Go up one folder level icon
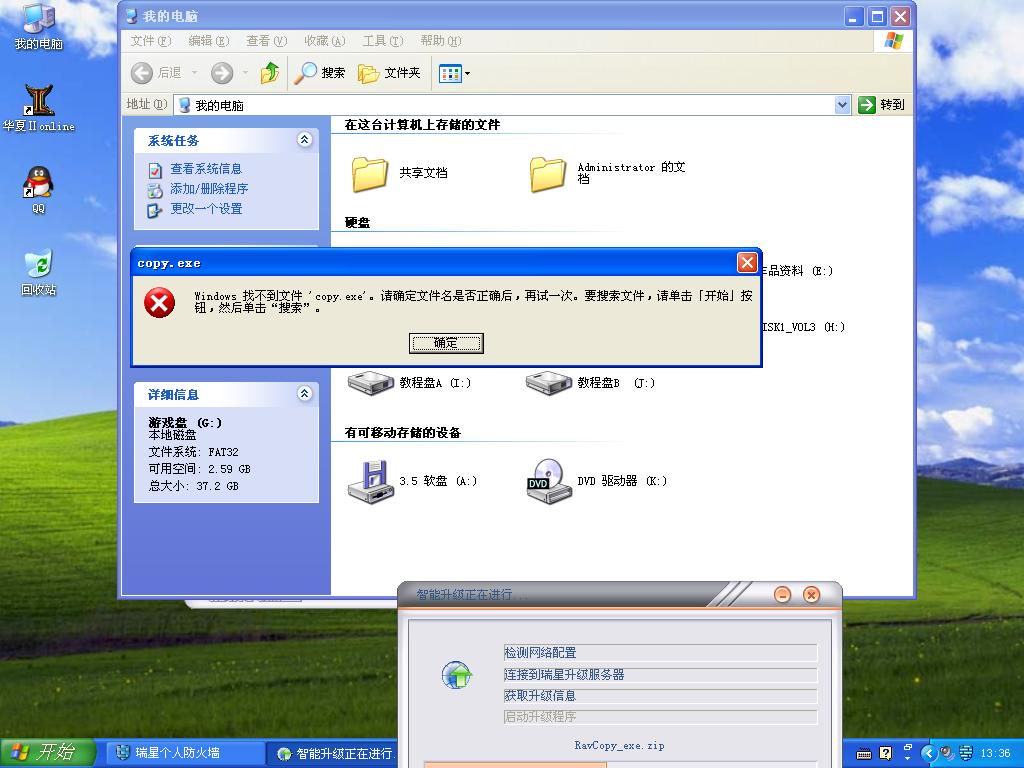The height and width of the screenshot is (768, 1024). [270, 72]
